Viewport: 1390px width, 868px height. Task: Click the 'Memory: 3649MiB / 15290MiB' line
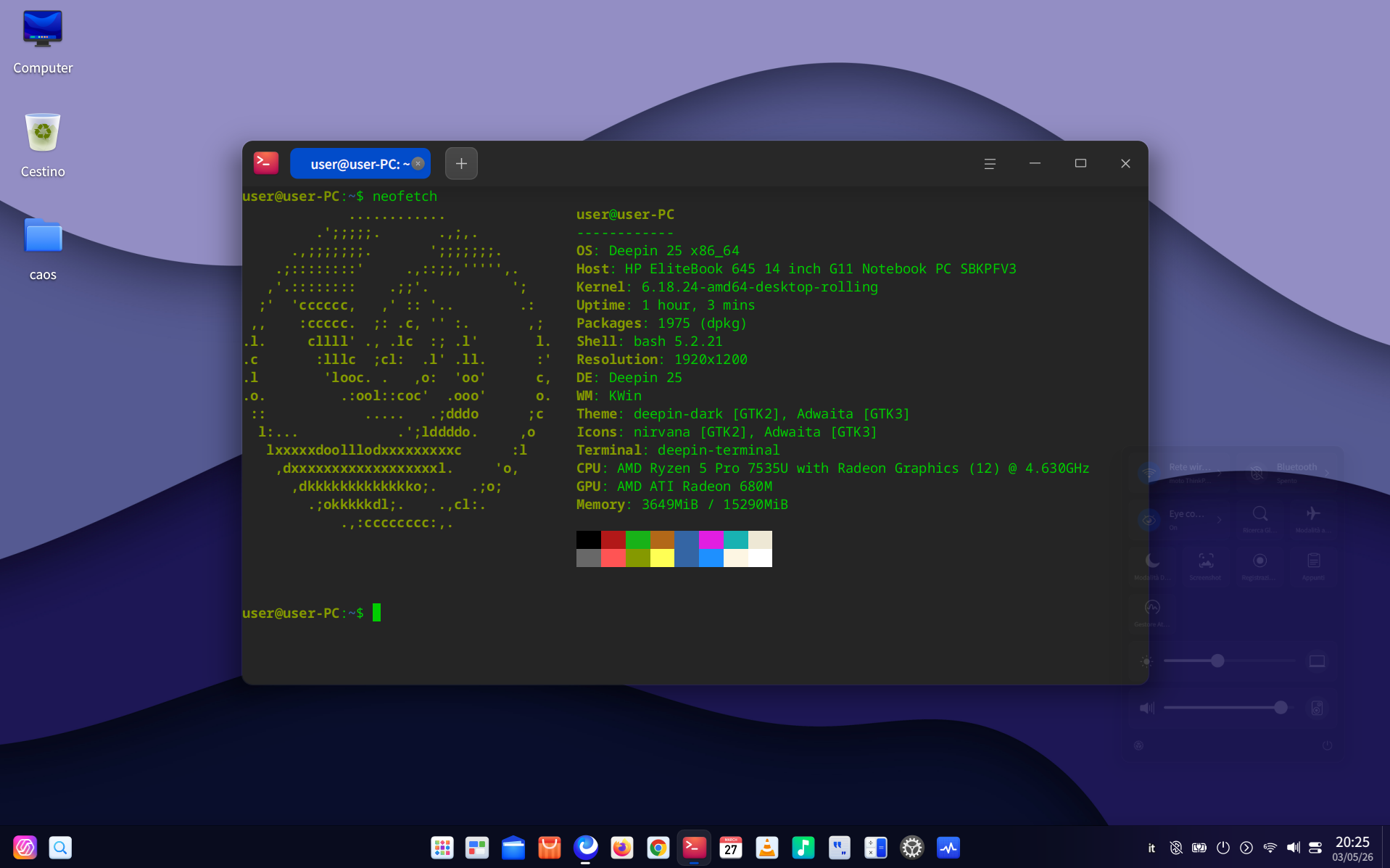[682, 505]
